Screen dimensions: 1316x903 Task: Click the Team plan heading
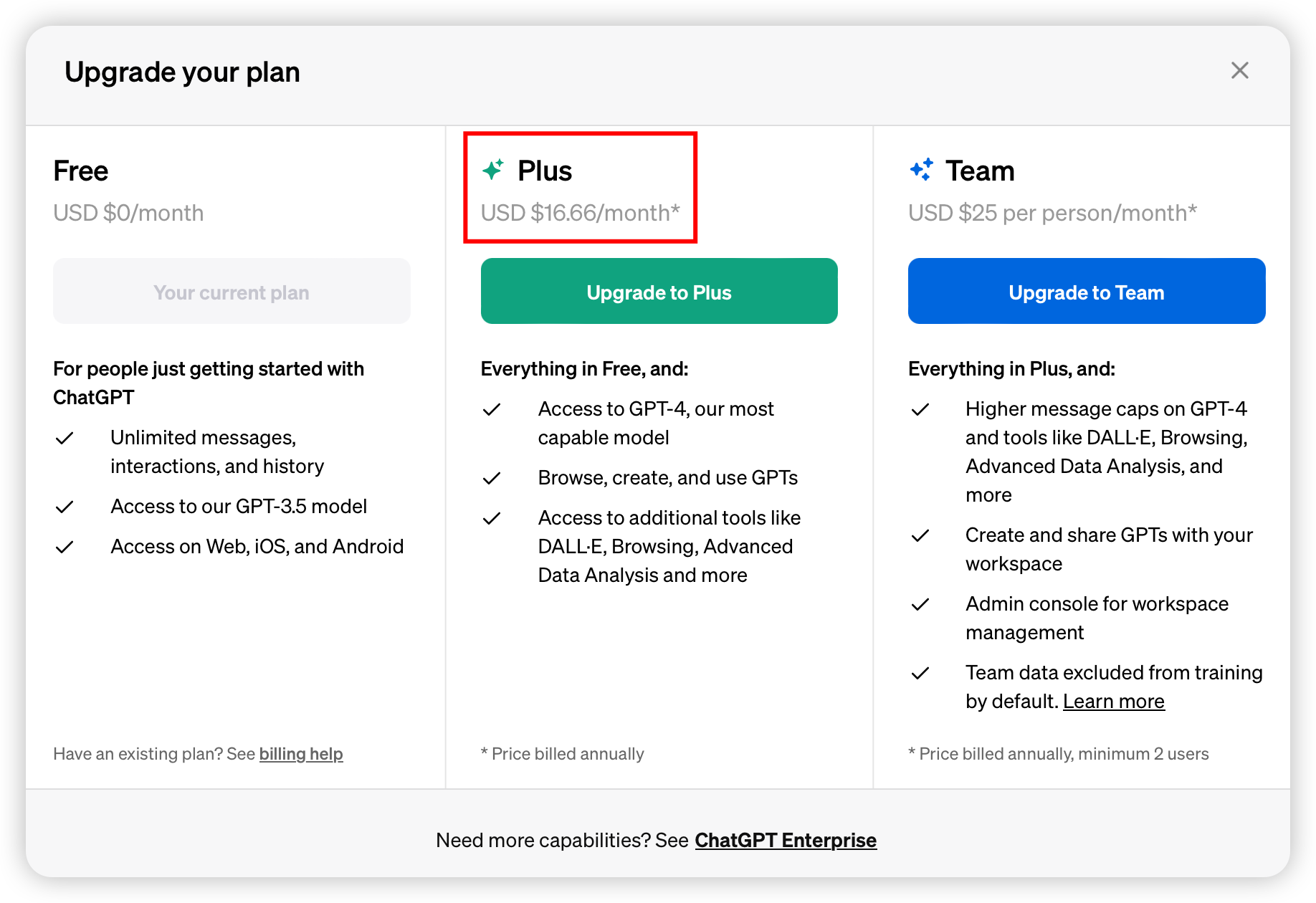point(980,171)
